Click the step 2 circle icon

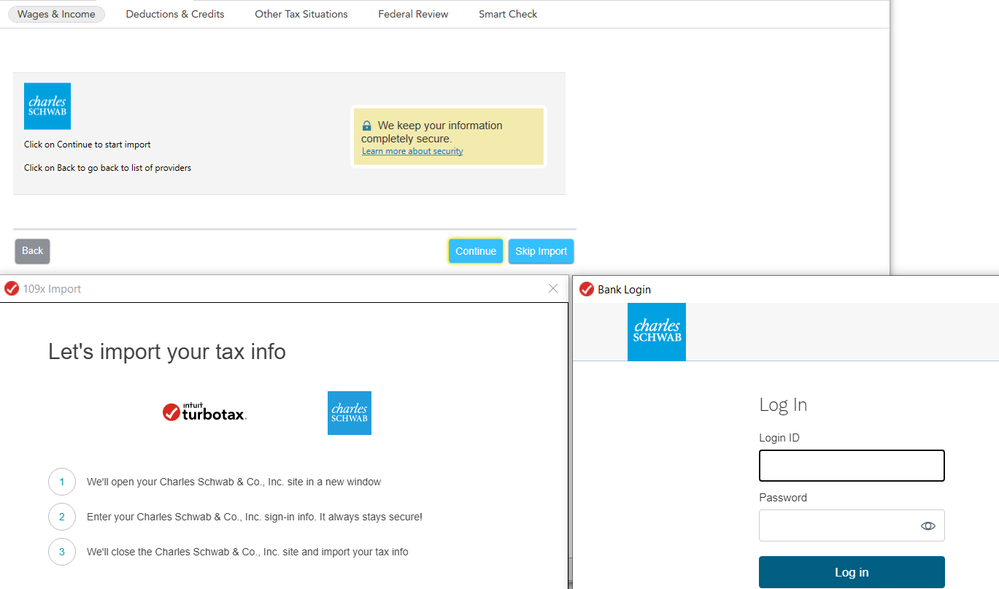(x=62, y=517)
